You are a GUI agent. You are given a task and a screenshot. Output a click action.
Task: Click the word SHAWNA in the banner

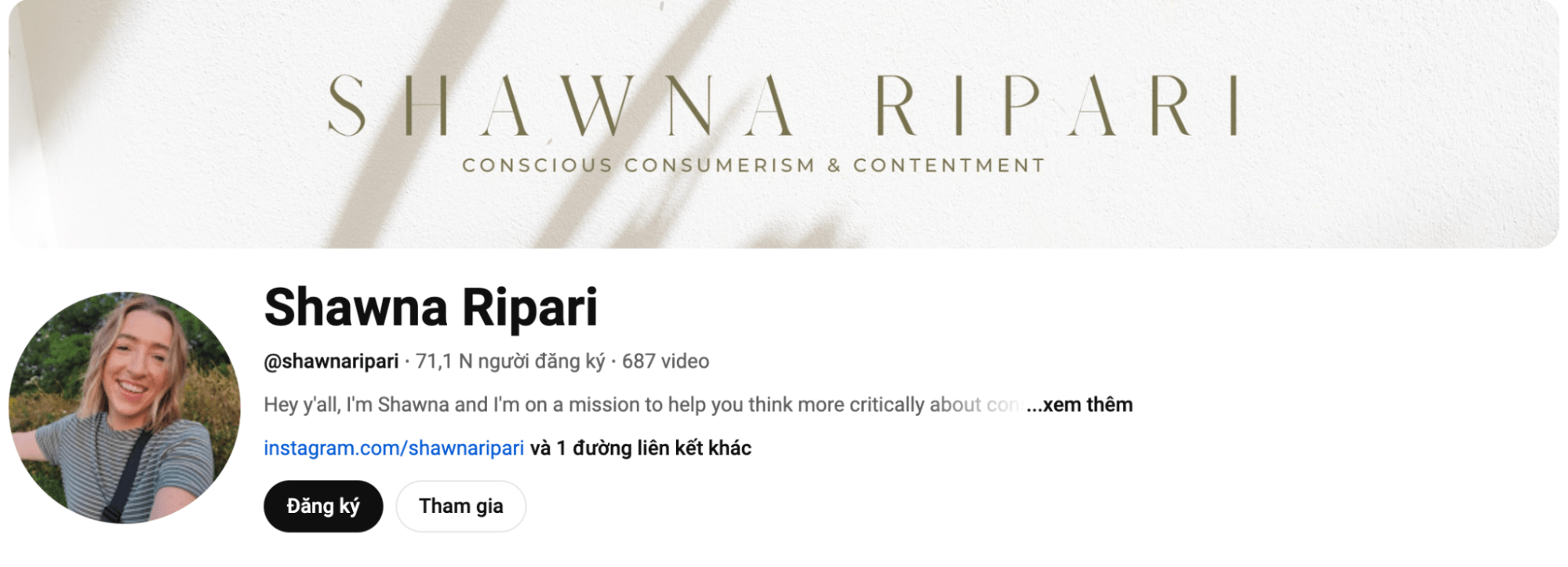click(x=560, y=106)
